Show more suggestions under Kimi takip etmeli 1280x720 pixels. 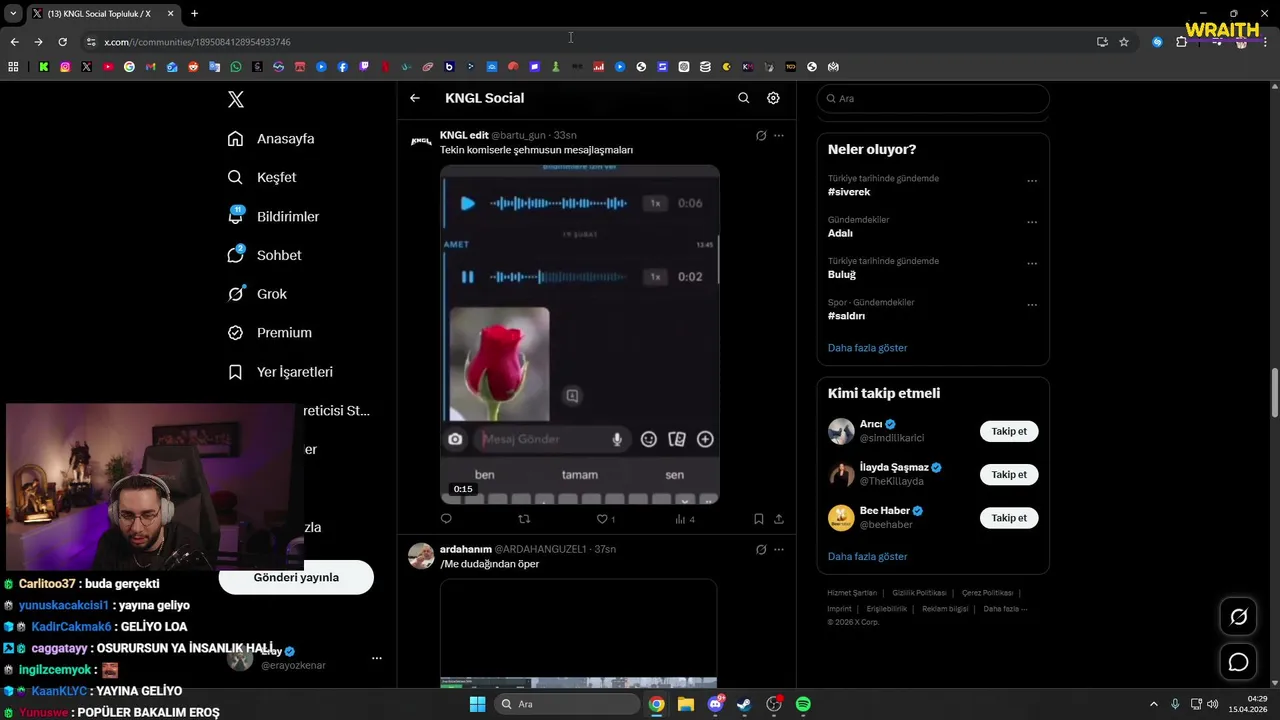pos(867,556)
